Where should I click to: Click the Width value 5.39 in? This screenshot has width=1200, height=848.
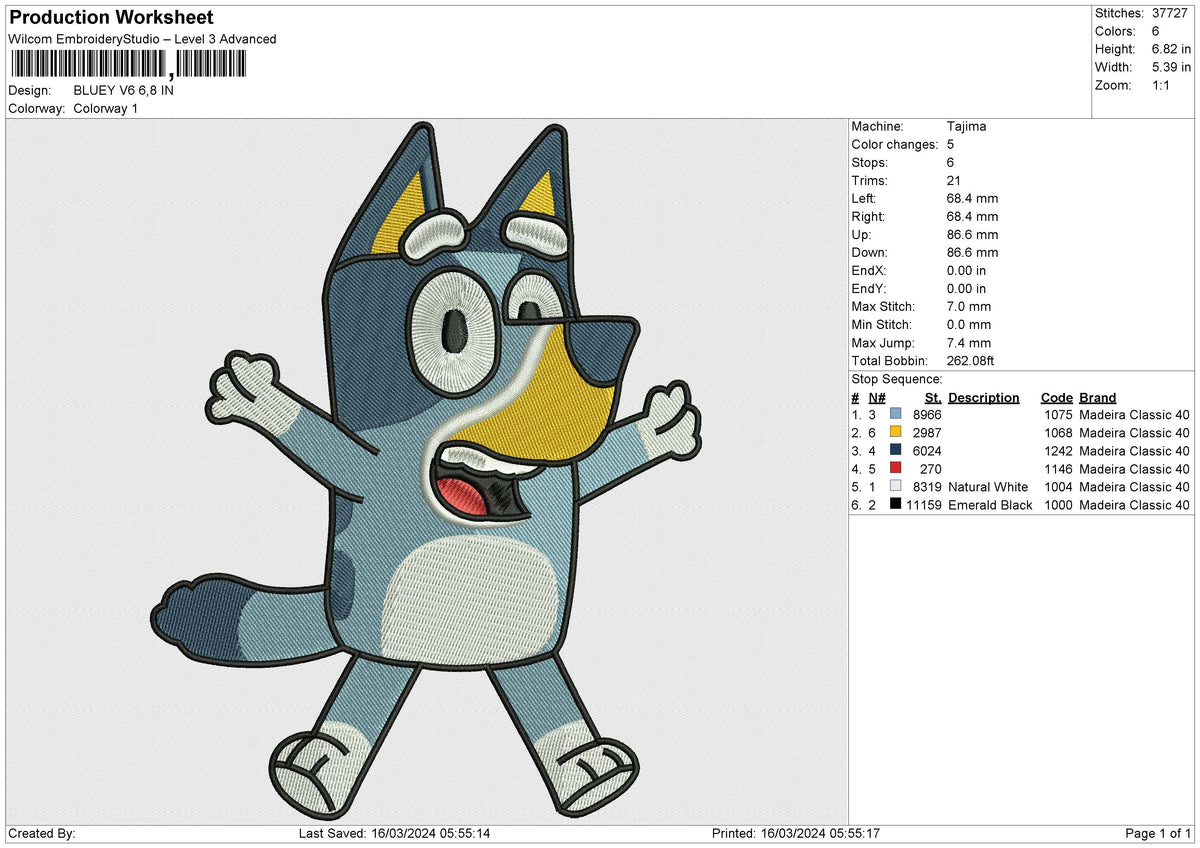pyautogui.click(x=1172, y=67)
